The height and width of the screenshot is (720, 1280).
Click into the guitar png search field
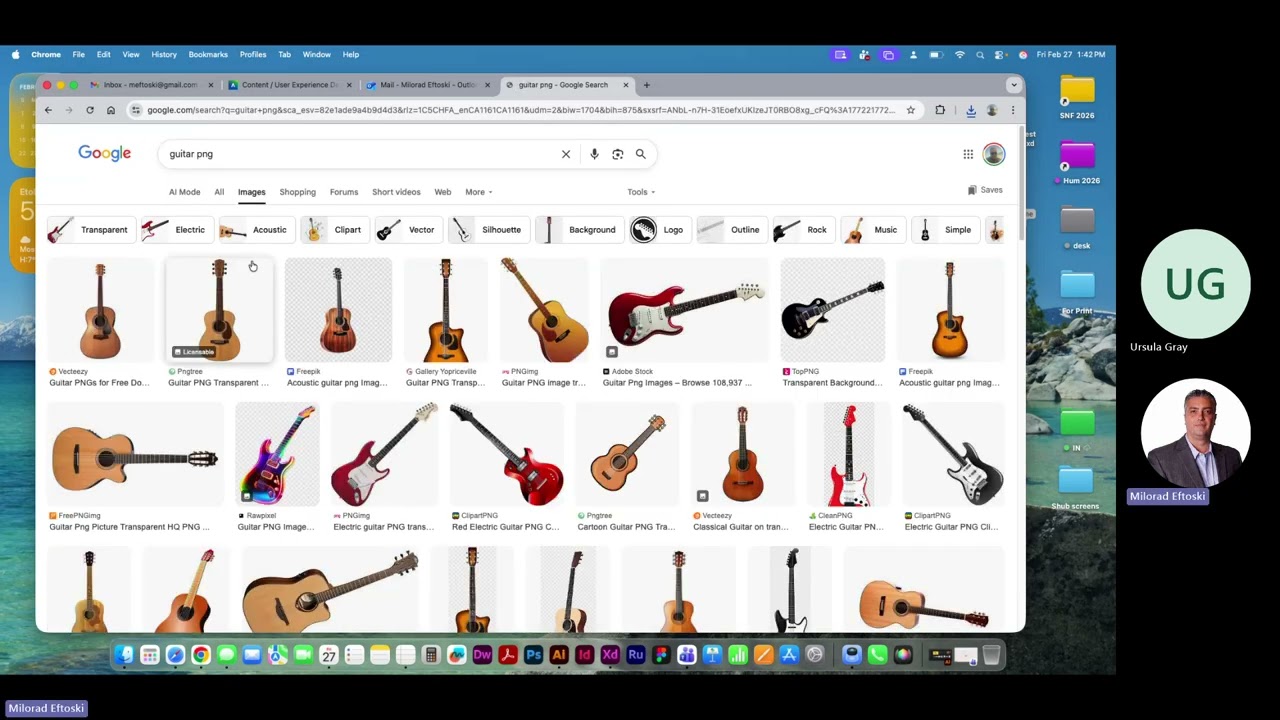[x=360, y=154]
